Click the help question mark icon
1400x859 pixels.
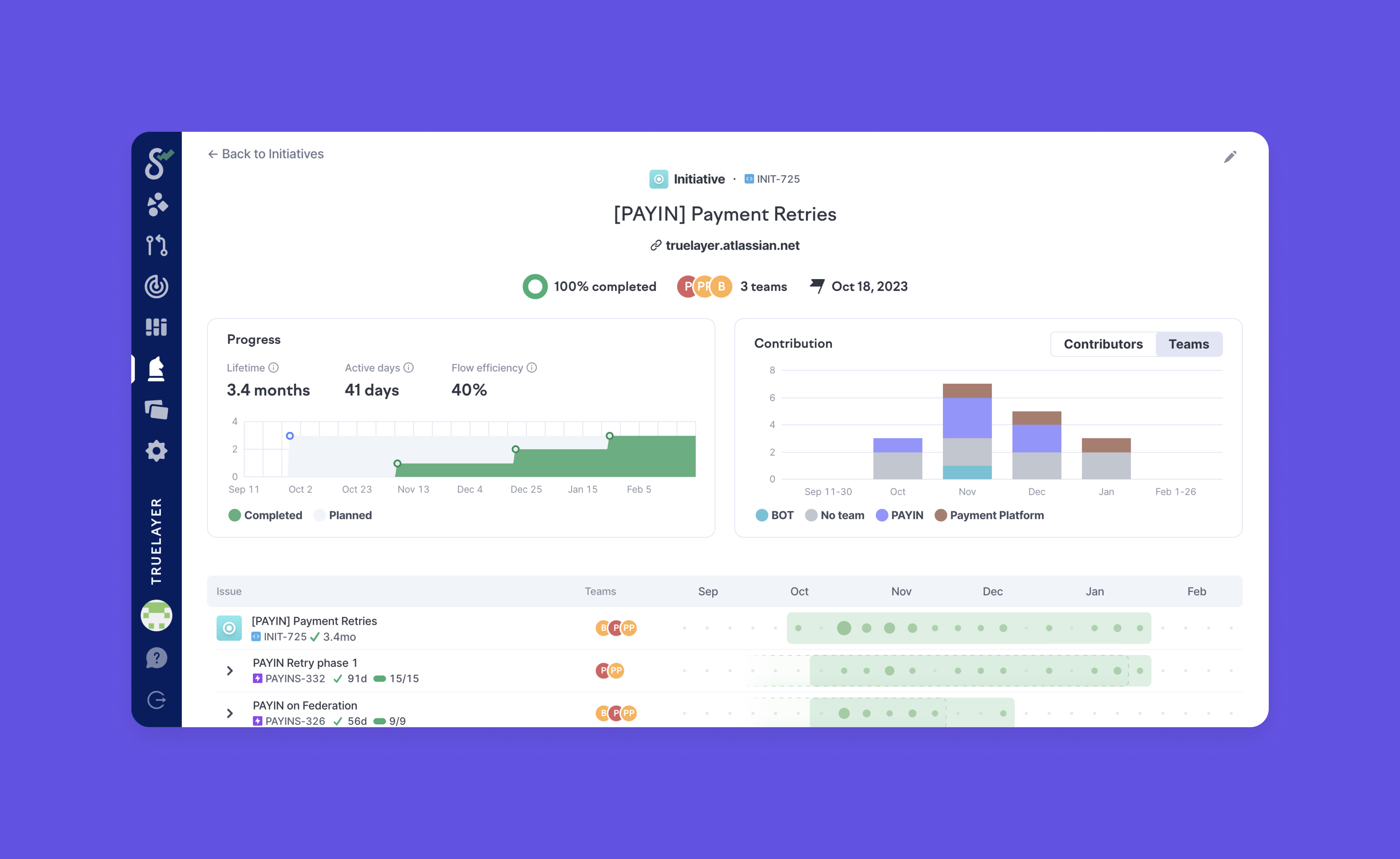156,658
